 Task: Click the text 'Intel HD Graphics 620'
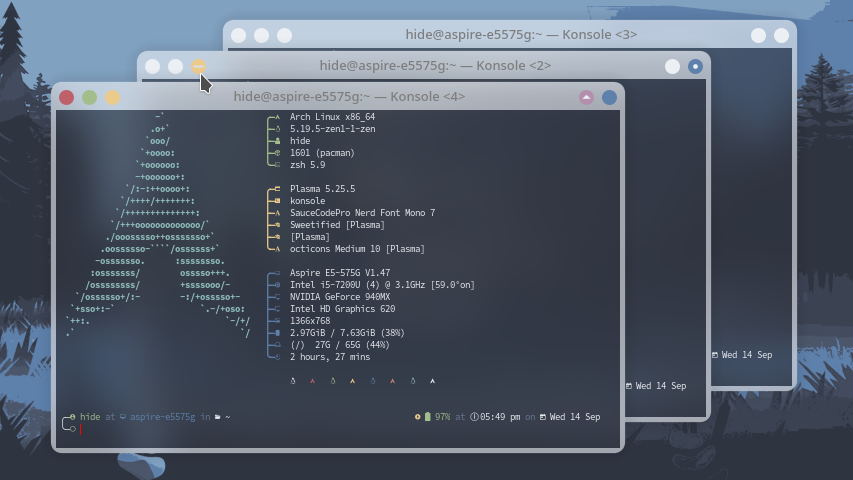(x=343, y=309)
